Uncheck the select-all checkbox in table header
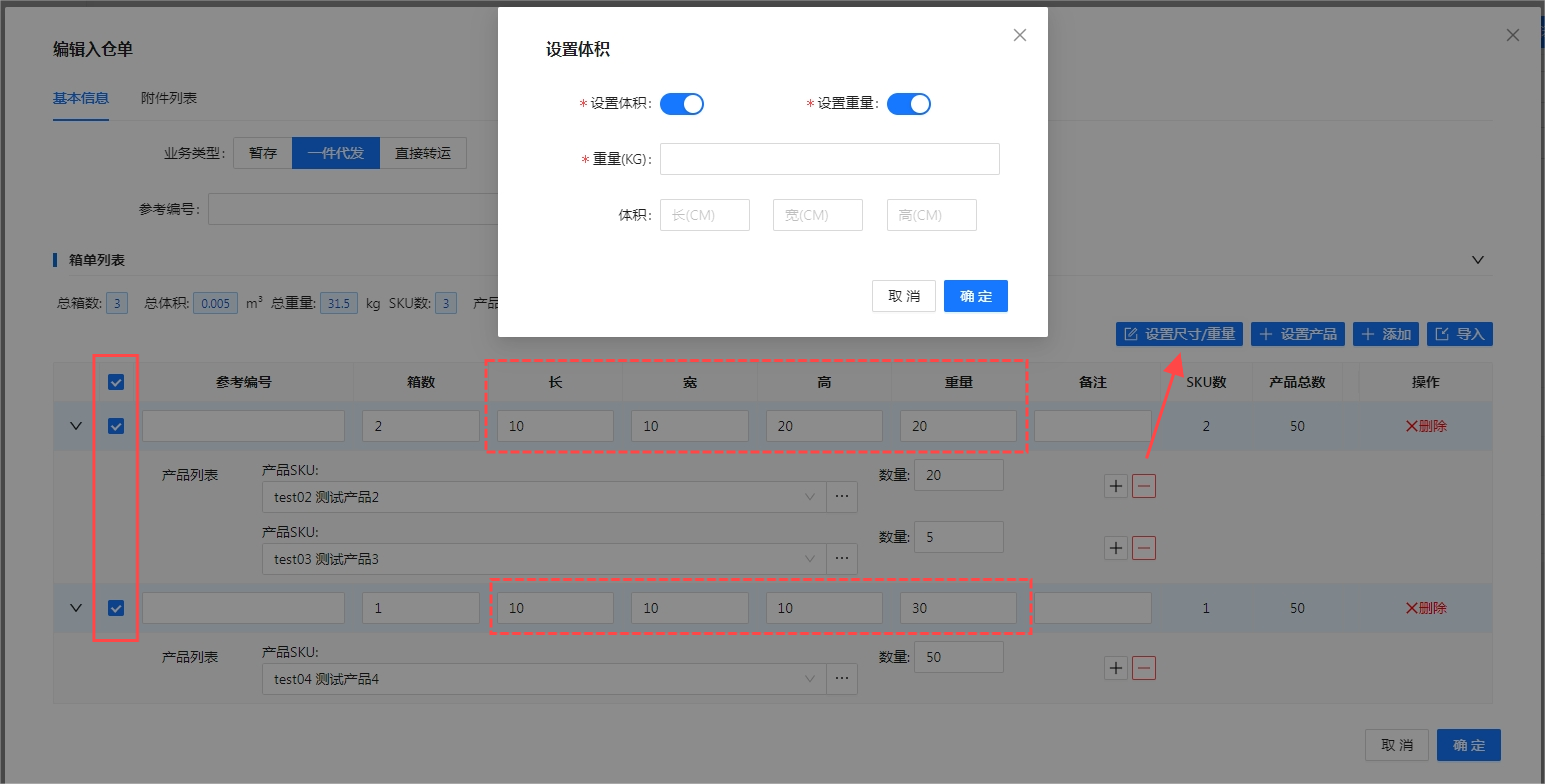This screenshot has width=1545, height=784. 116,382
